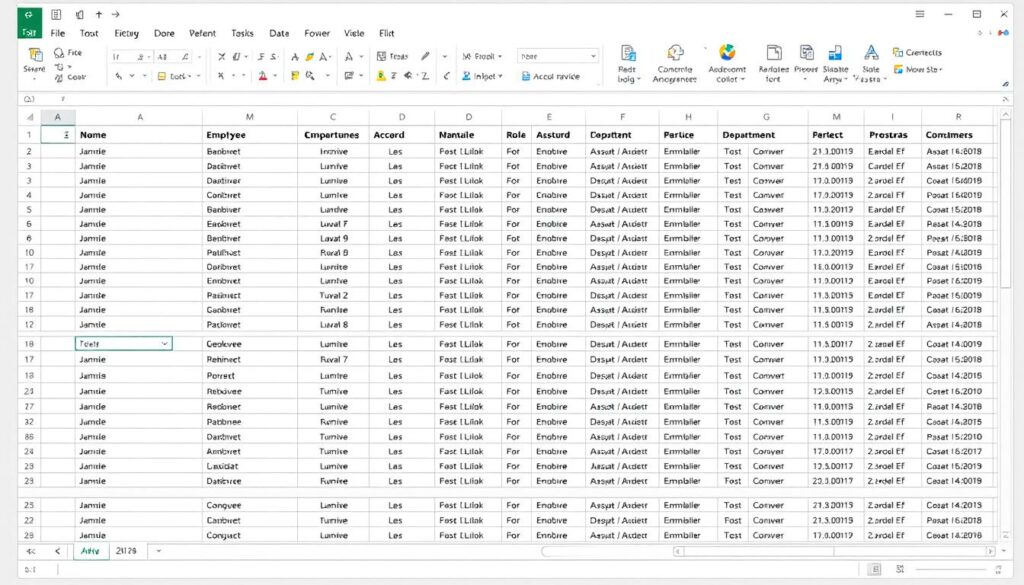
Task: Pick the yellow highlighter pen swatch
Action: (310, 57)
